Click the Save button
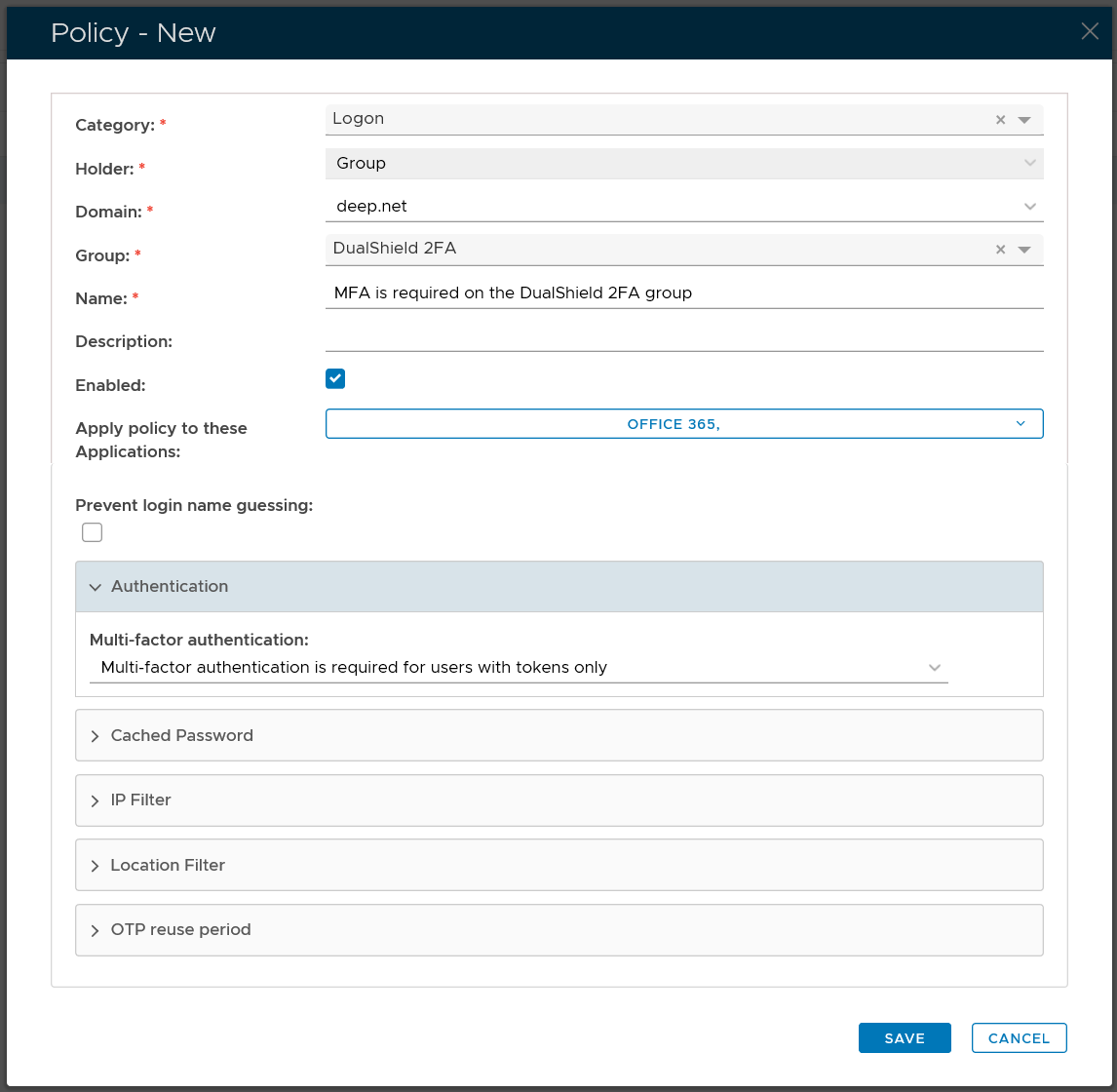This screenshot has width=1117, height=1092. tap(904, 1038)
